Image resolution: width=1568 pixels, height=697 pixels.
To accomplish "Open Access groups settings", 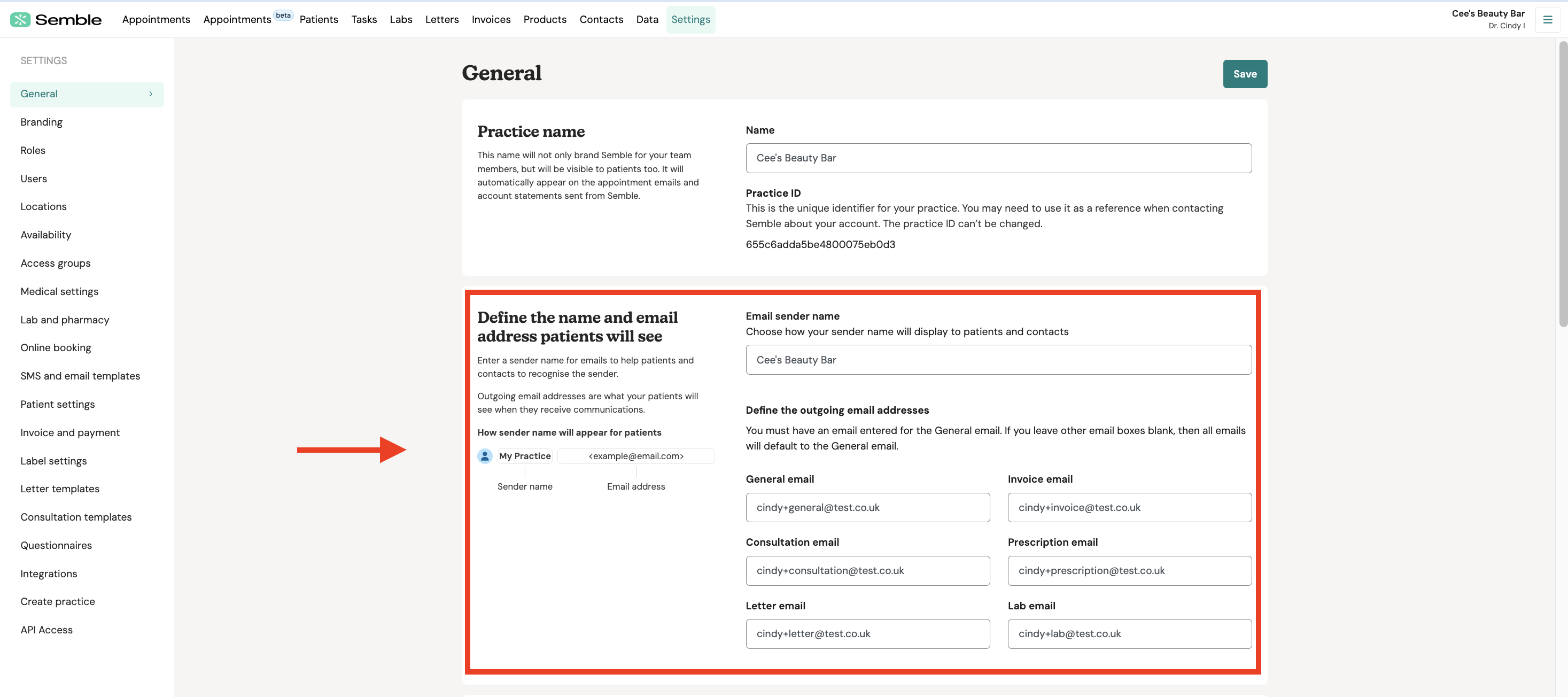I will tap(56, 264).
